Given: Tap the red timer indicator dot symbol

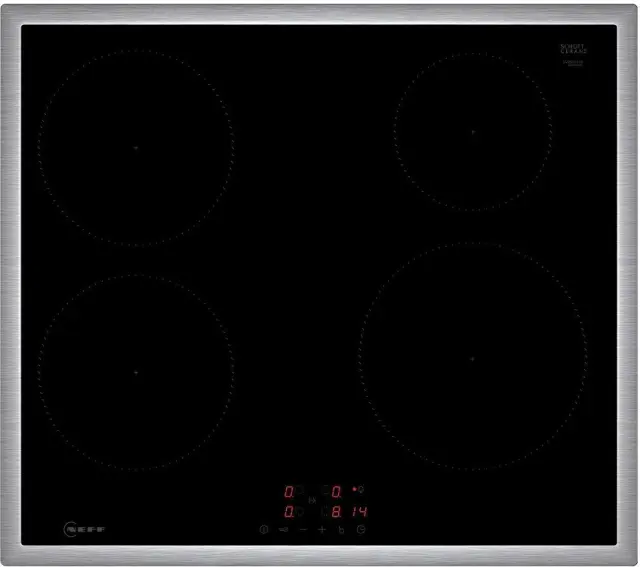Looking at the screenshot, I should 354,489.
